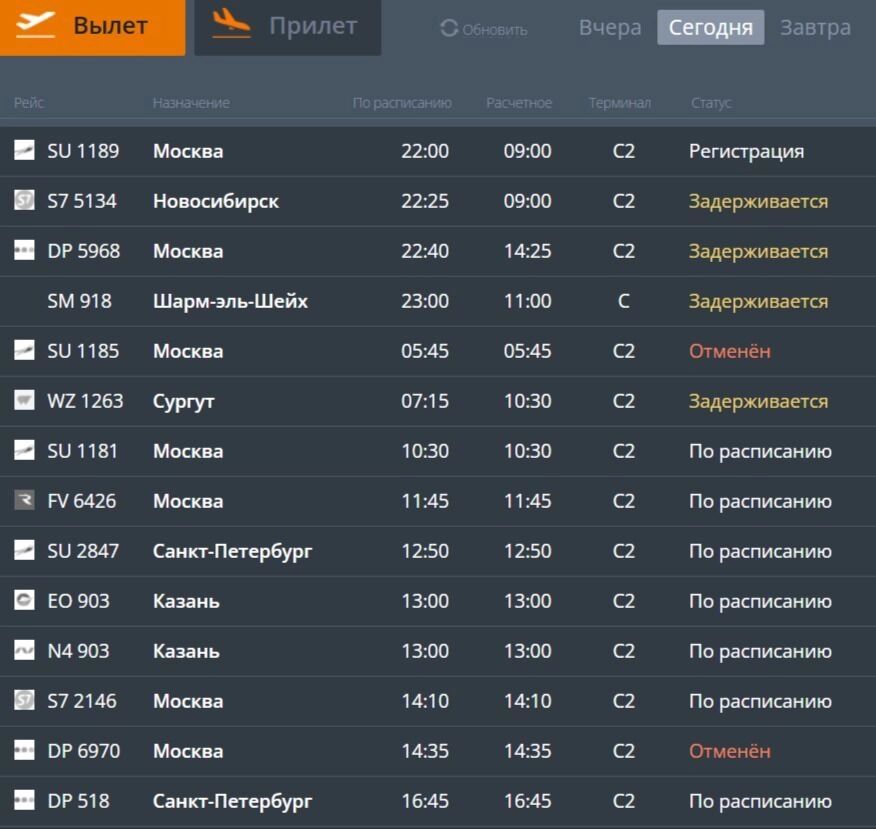This screenshot has height=829, width=876.
Task: Click Pobeda logo beside DP 518
Action: [x=24, y=800]
